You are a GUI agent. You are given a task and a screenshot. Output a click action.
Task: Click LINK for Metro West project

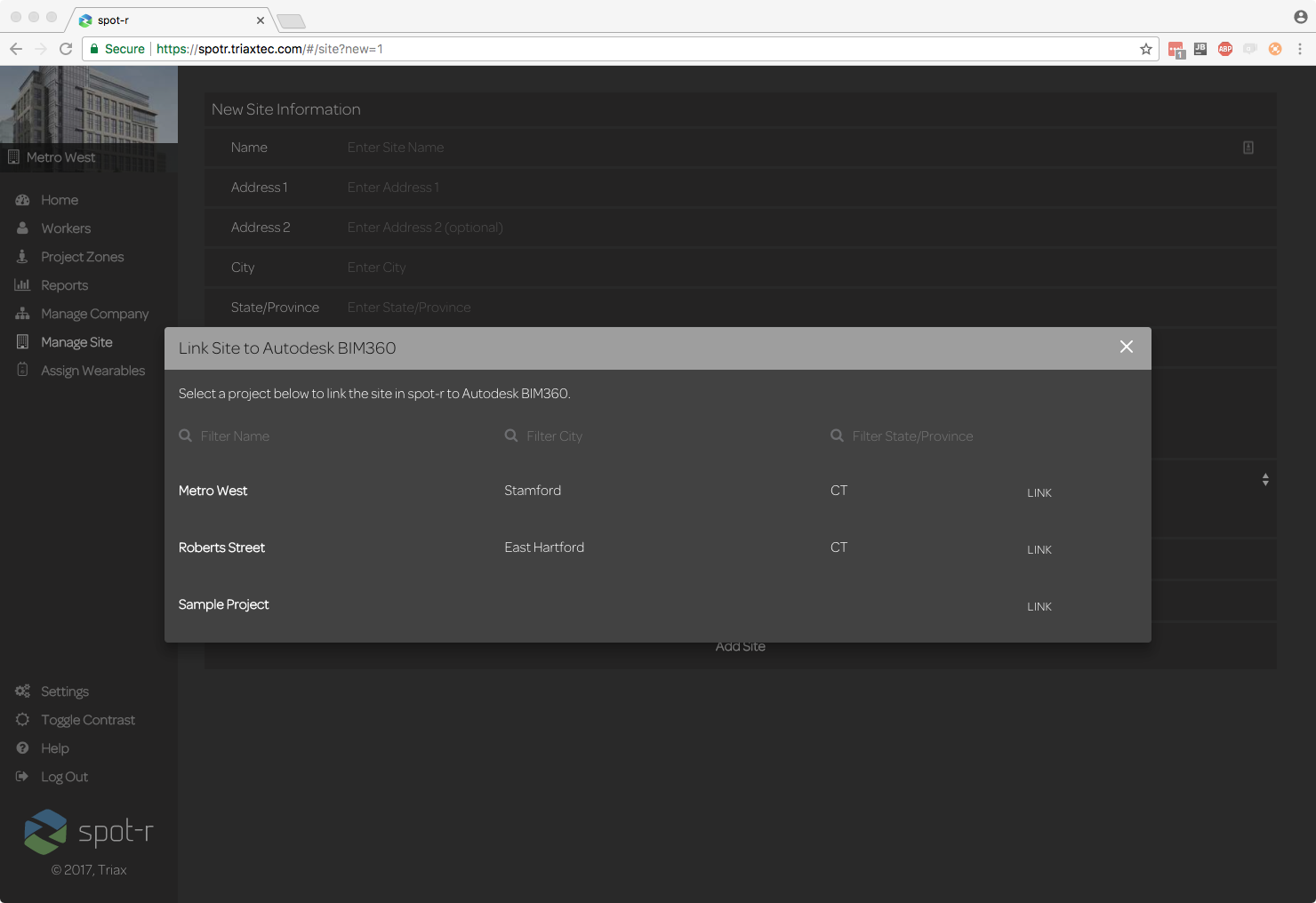pos(1039,492)
